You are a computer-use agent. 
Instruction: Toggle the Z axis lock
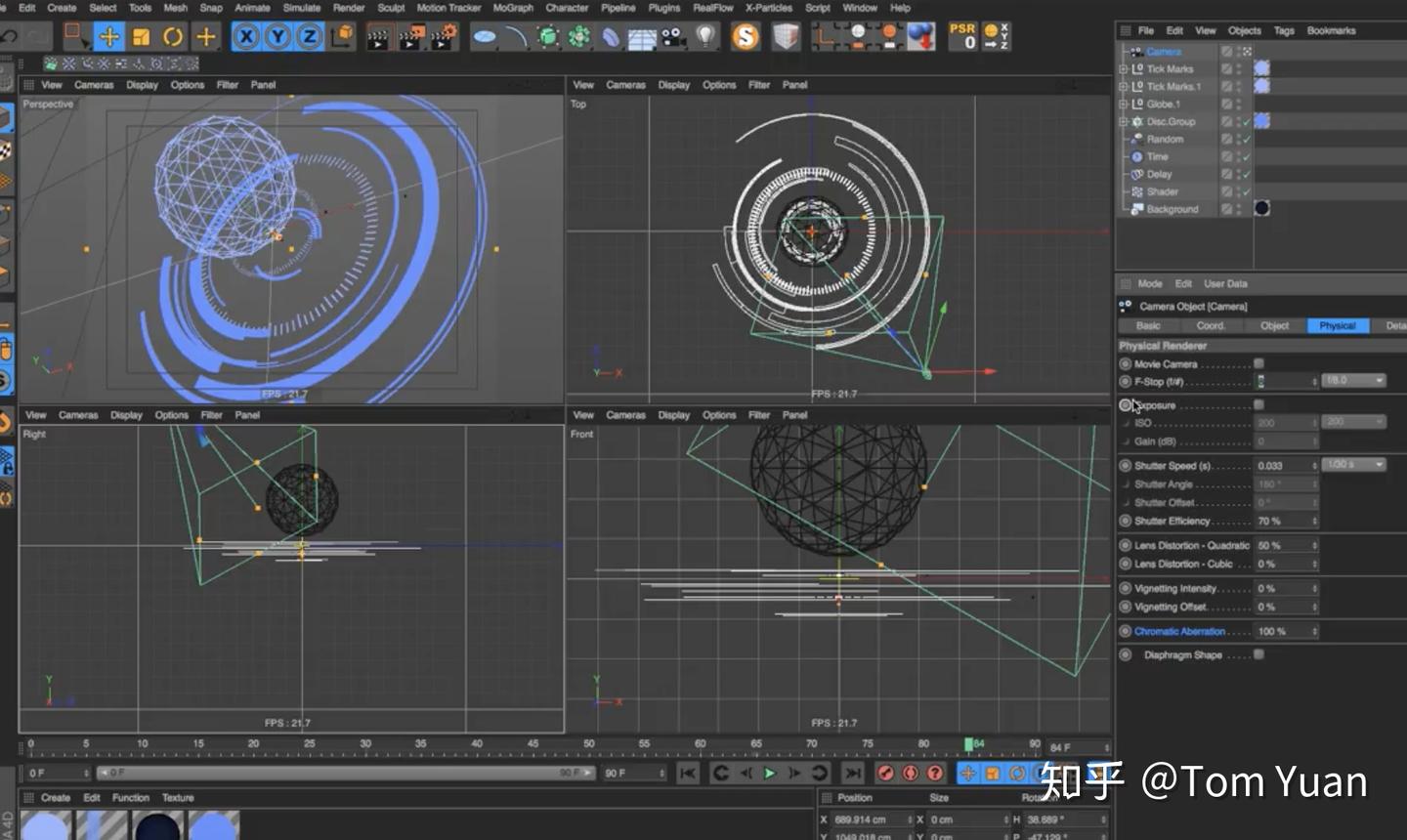coord(310,37)
